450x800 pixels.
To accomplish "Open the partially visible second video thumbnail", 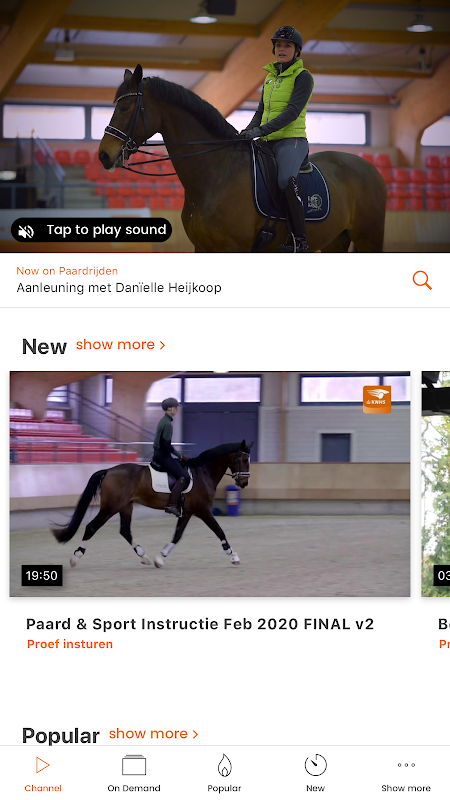I will pyautogui.click(x=436, y=484).
